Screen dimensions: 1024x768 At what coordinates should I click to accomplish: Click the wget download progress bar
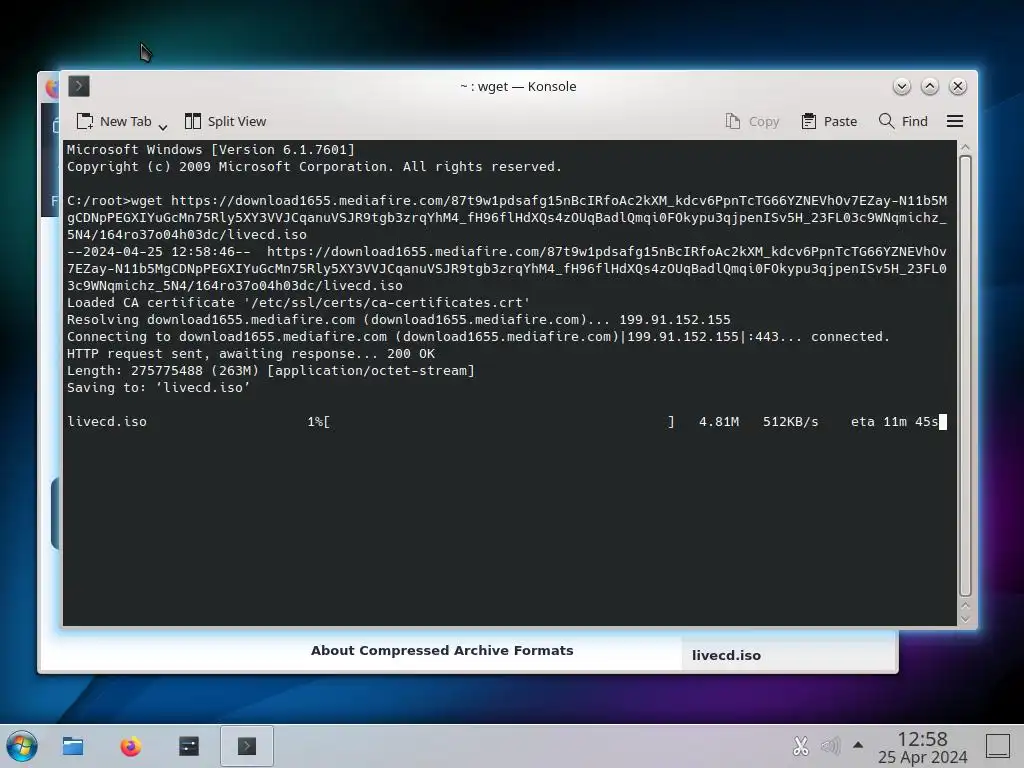pos(499,421)
